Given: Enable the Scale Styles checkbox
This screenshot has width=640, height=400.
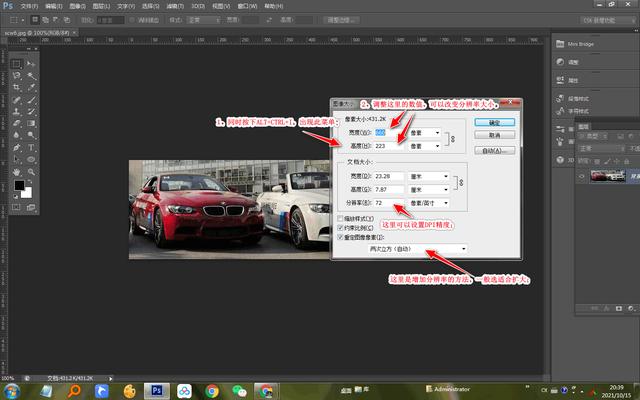Looking at the screenshot, I should pyautogui.click(x=340, y=219).
